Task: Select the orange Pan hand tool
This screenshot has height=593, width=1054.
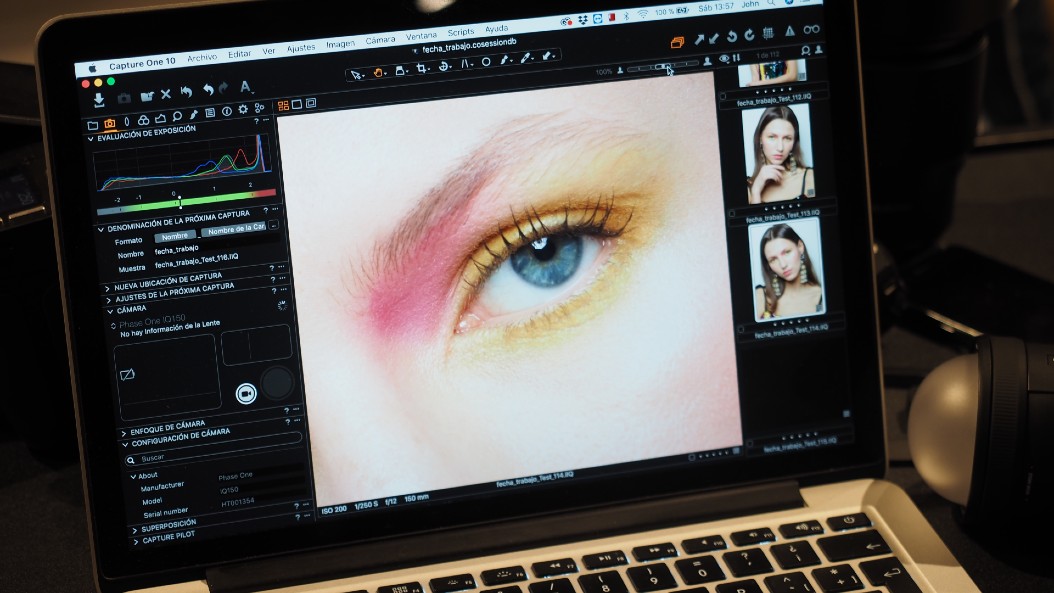Action: (x=379, y=71)
